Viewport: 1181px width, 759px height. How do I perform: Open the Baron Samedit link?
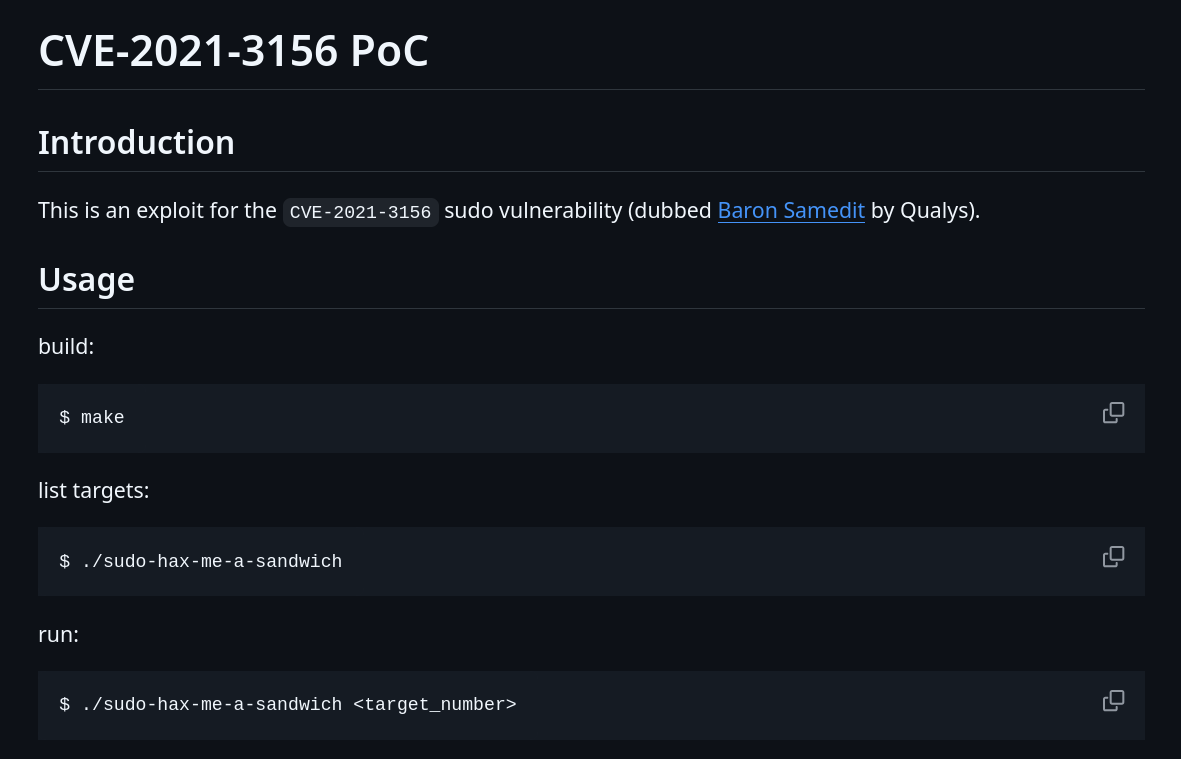(791, 210)
